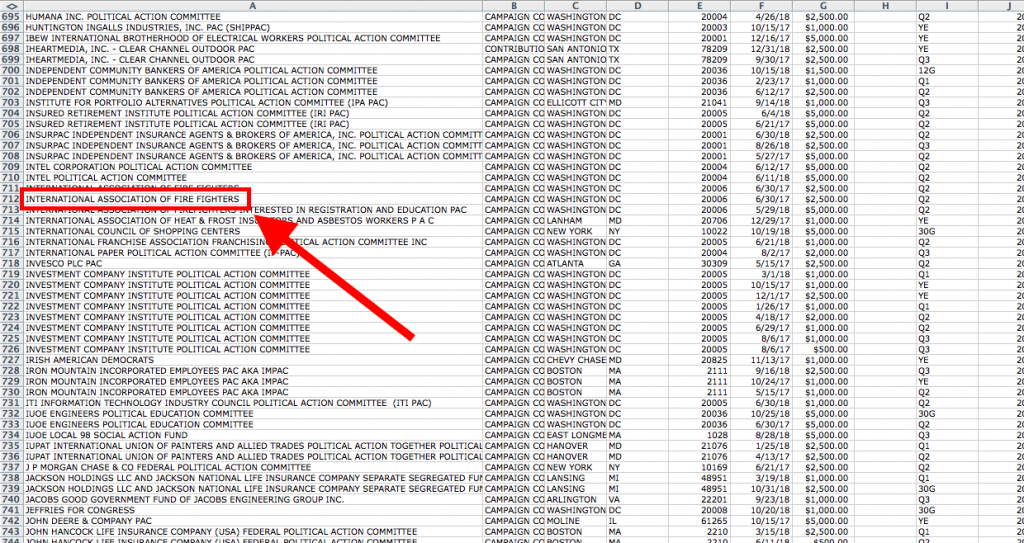Image resolution: width=1024 pixels, height=543 pixels.
Task: Select the zip code 20825 cell
Action: 699,360
